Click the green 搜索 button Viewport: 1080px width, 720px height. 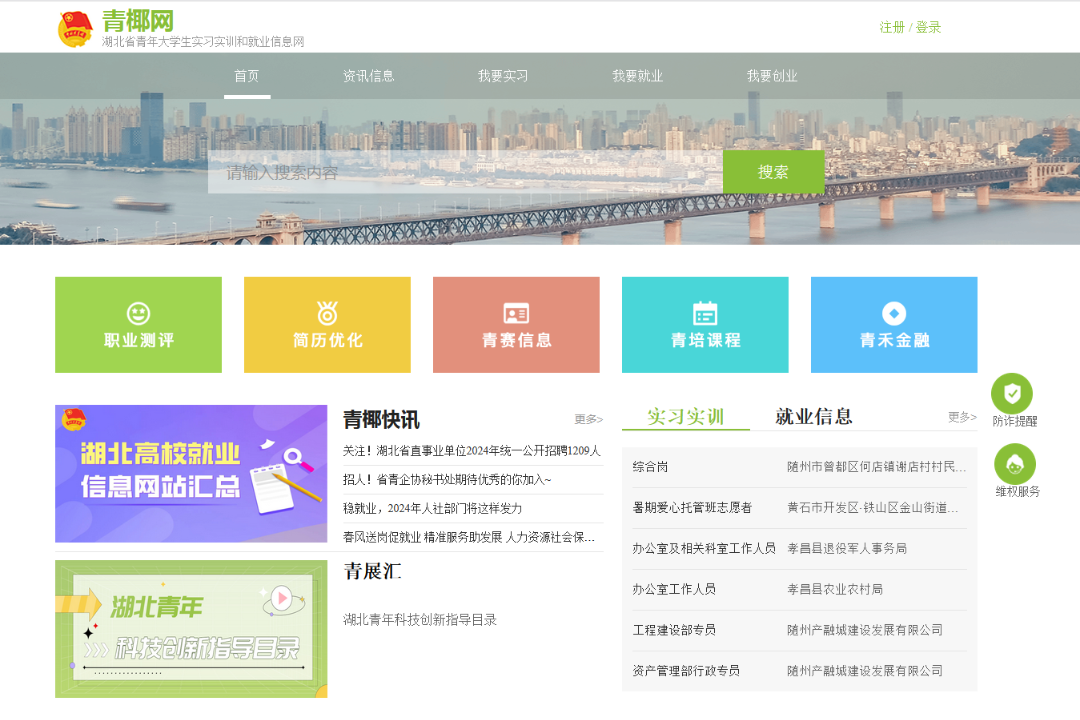click(x=773, y=172)
